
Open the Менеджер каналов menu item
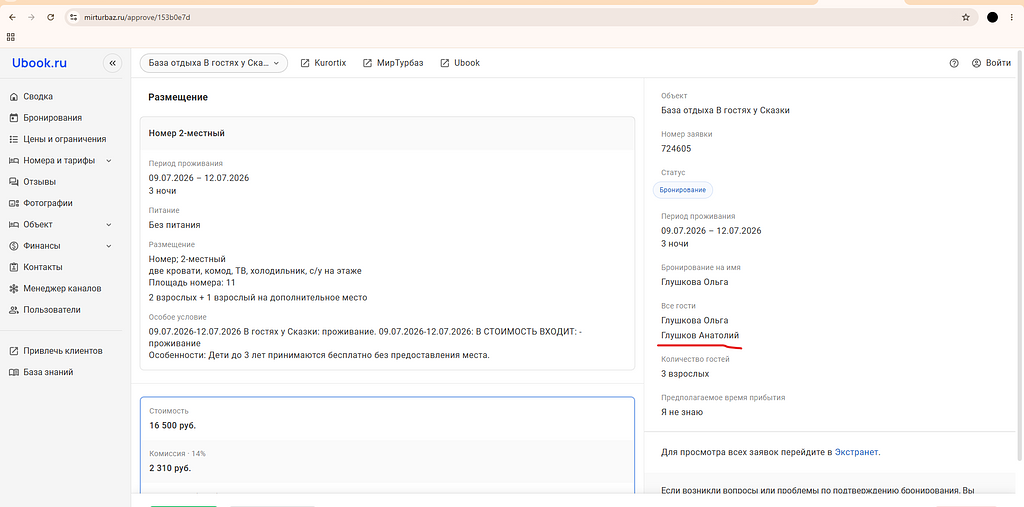(61, 289)
